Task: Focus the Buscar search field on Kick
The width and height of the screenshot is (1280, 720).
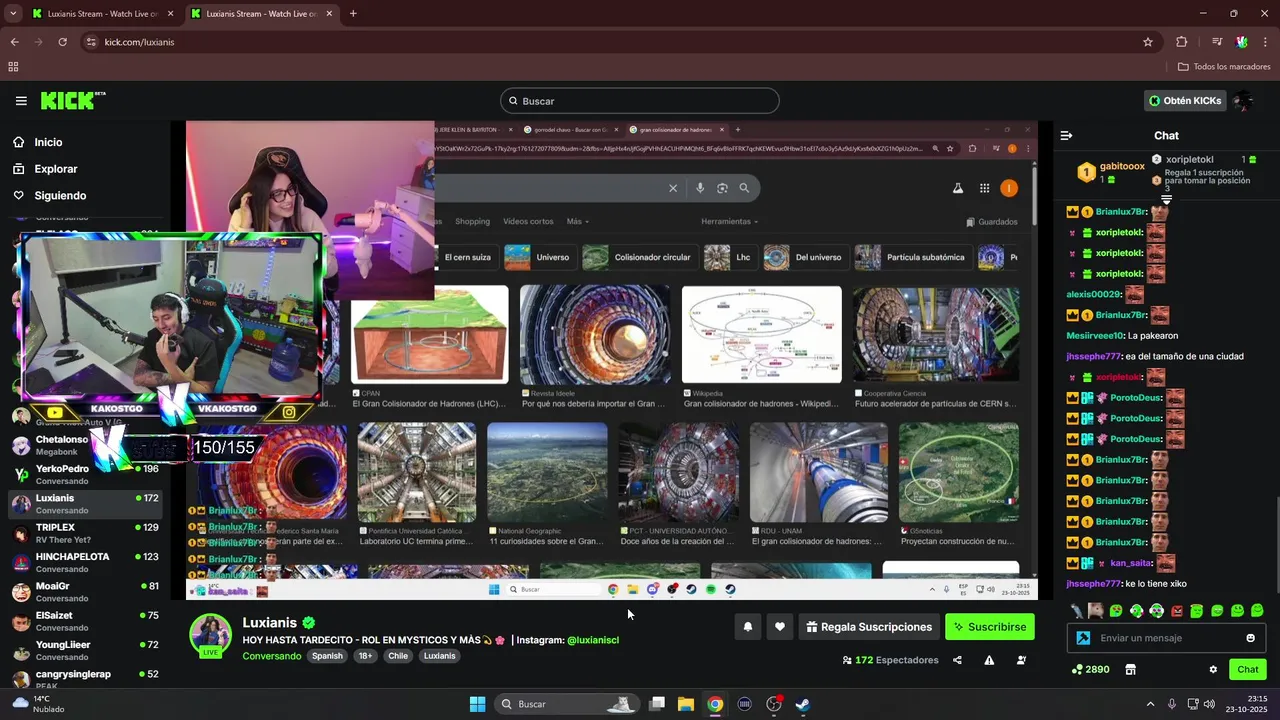Action: click(640, 101)
